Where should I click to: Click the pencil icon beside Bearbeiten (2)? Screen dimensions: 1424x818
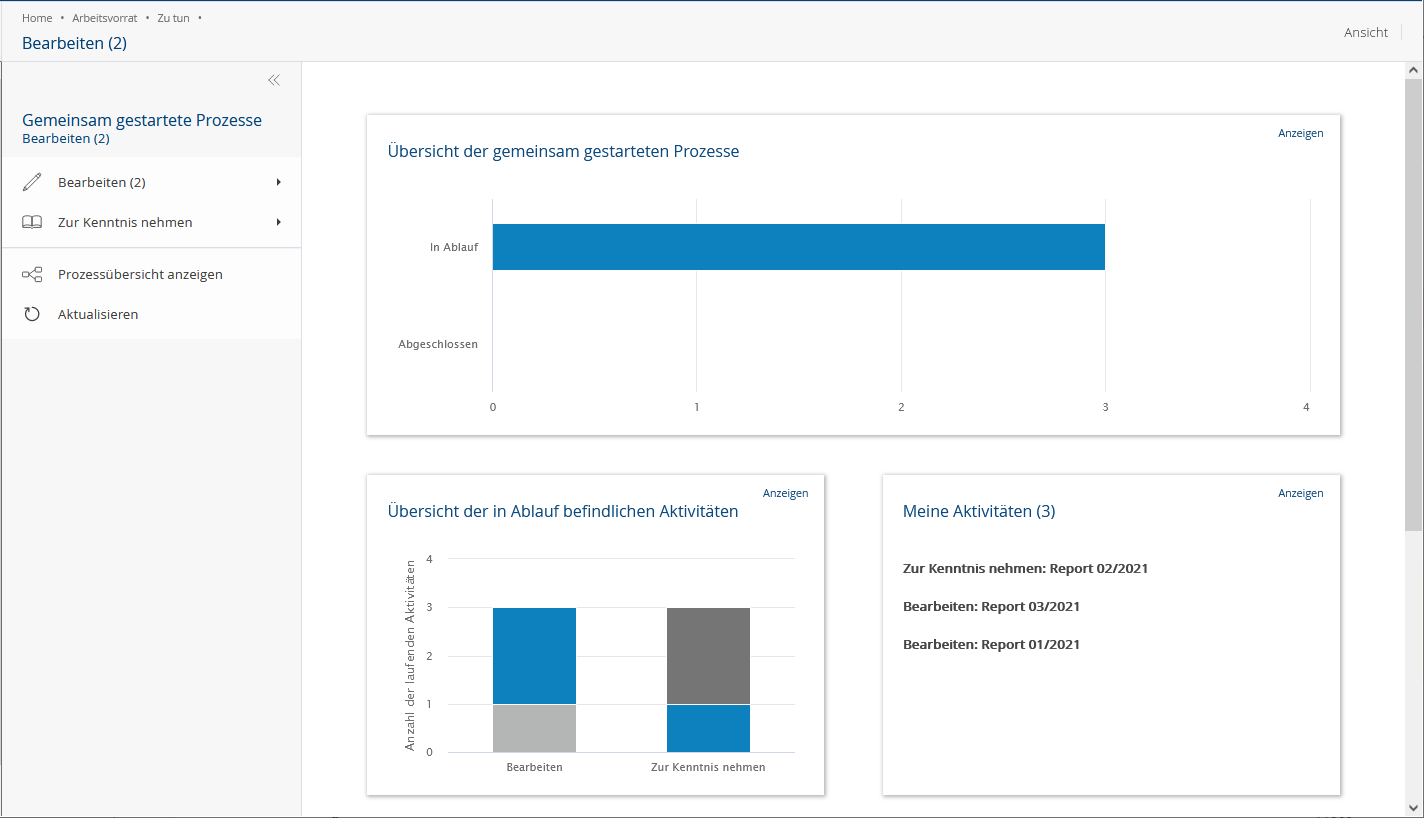tap(32, 182)
